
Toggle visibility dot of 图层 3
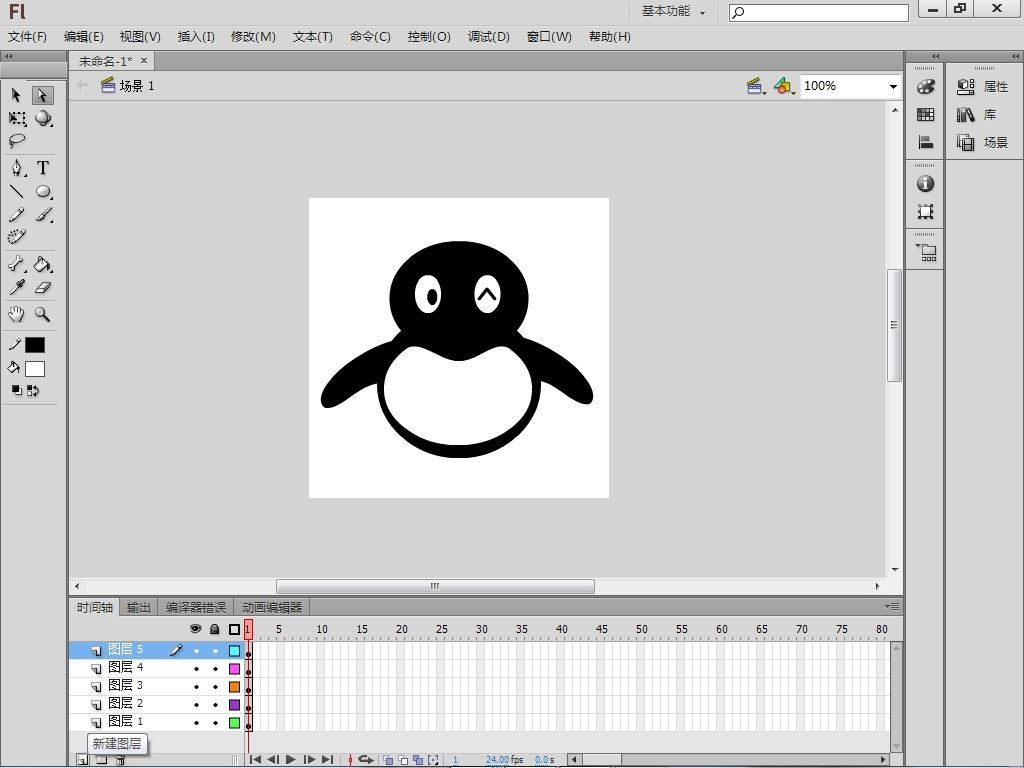click(x=196, y=687)
